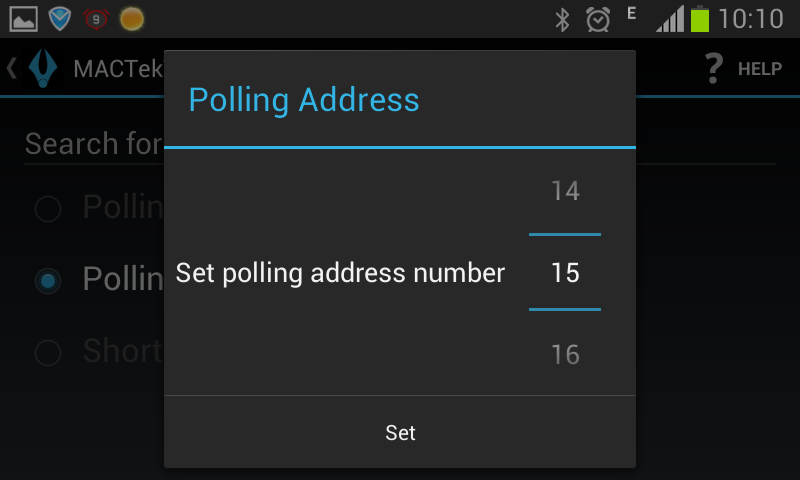Image resolution: width=800 pixels, height=480 pixels.
Task: Open the blue shield notification icon
Action: click(x=60, y=19)
